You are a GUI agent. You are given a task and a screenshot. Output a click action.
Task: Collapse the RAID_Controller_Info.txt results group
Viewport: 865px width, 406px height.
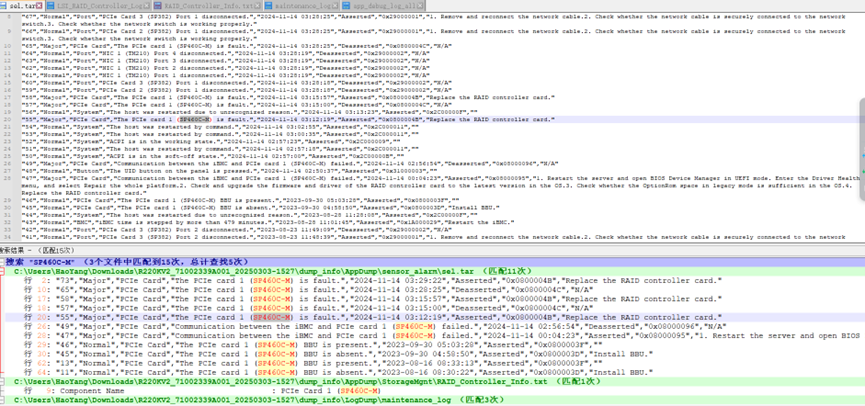click(x=3, y=382)
